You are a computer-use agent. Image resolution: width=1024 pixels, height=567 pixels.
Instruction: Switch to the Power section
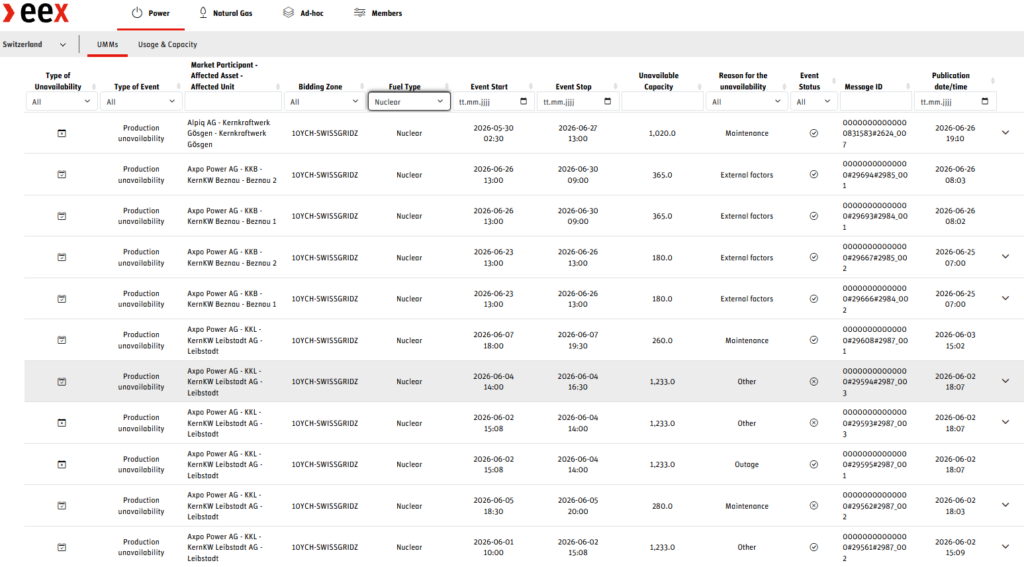151,13
